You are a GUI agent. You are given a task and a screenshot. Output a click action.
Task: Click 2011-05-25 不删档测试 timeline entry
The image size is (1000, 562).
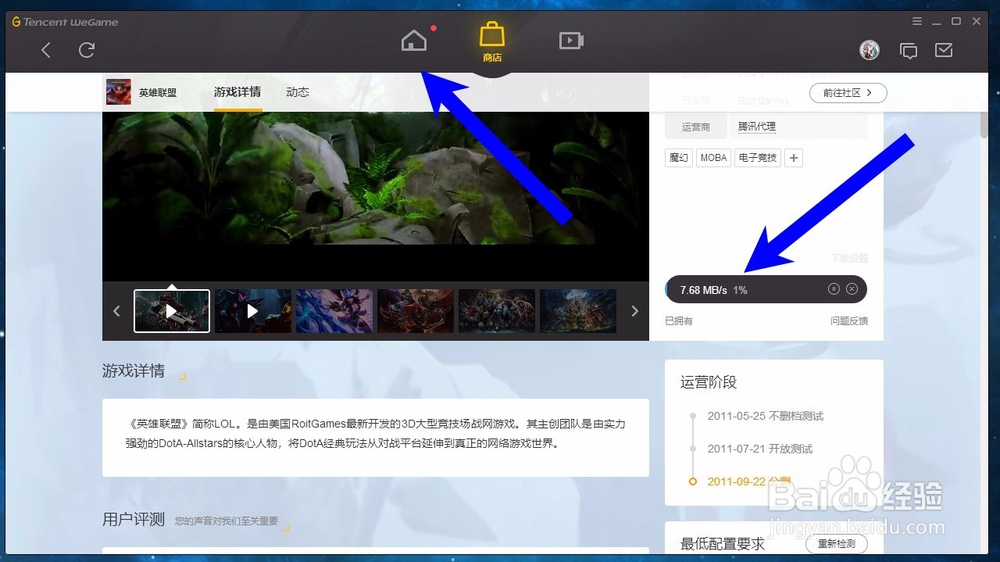click(x=765, y=416)
